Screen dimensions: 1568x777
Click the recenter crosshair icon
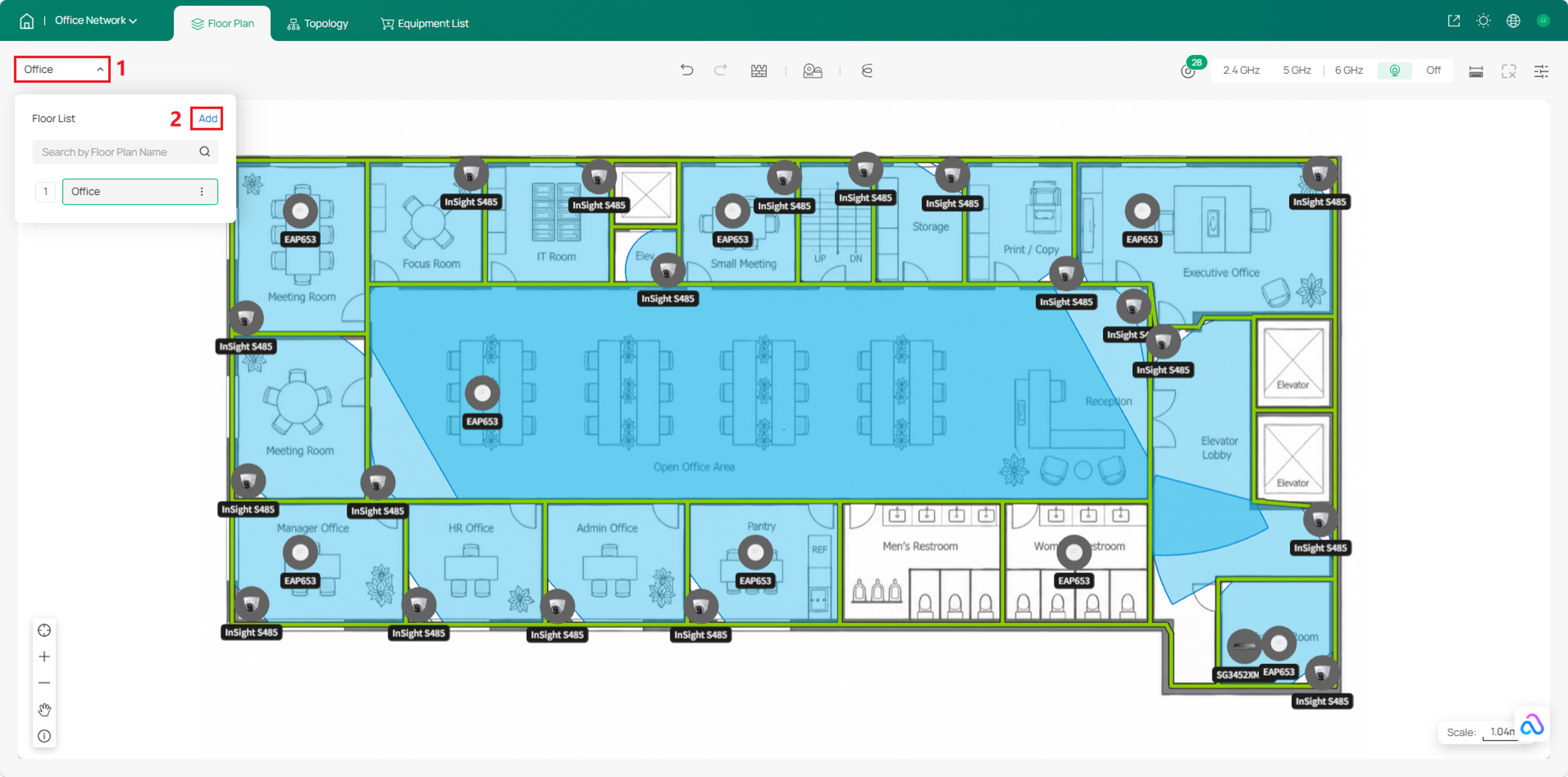tap(45, 631)
